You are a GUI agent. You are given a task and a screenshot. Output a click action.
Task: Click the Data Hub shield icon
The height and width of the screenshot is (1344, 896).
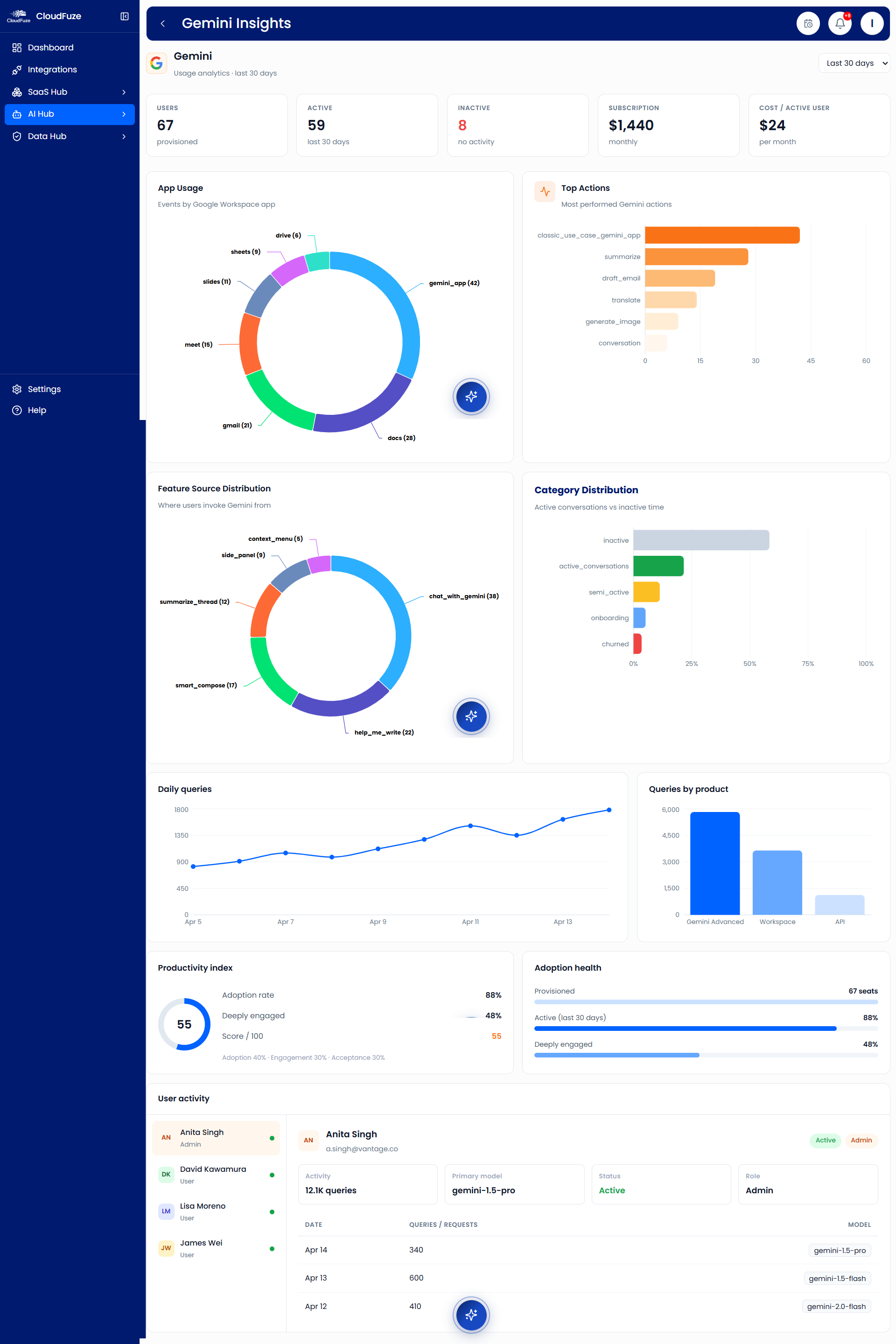17,136
